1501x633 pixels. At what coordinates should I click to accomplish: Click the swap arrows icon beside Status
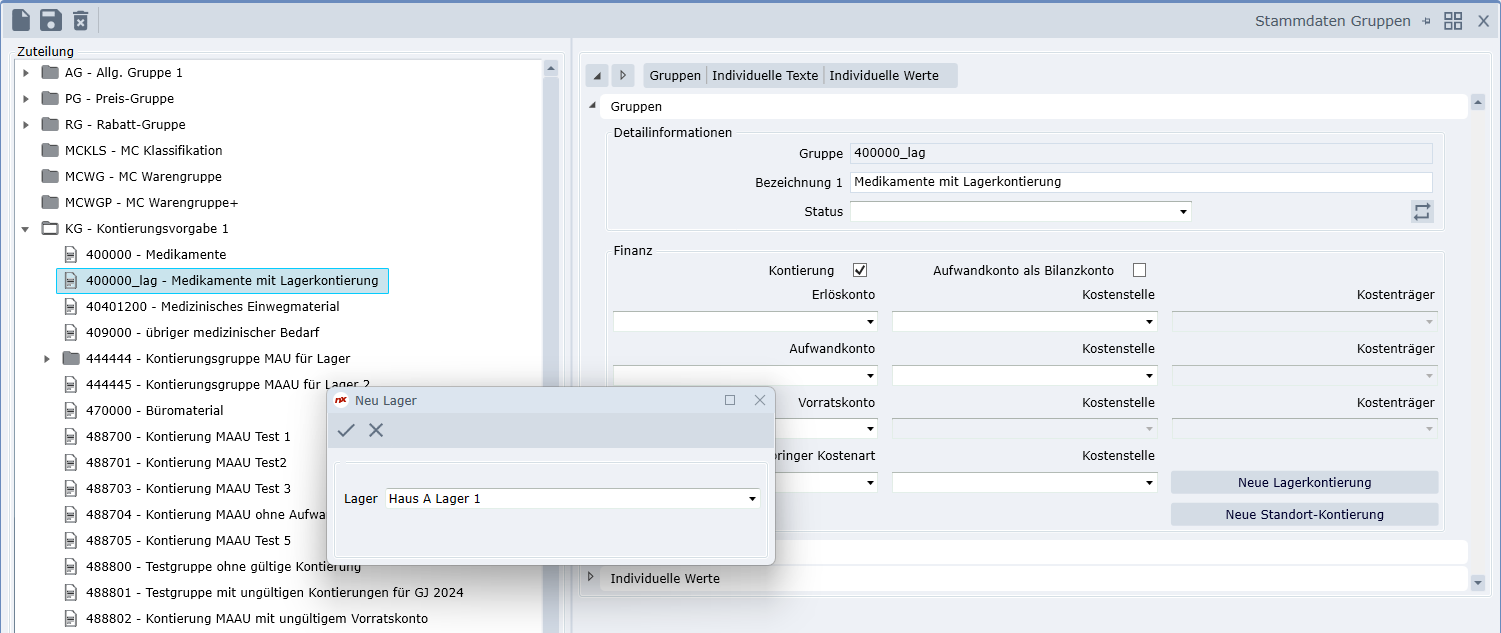tap(1422, 212)
